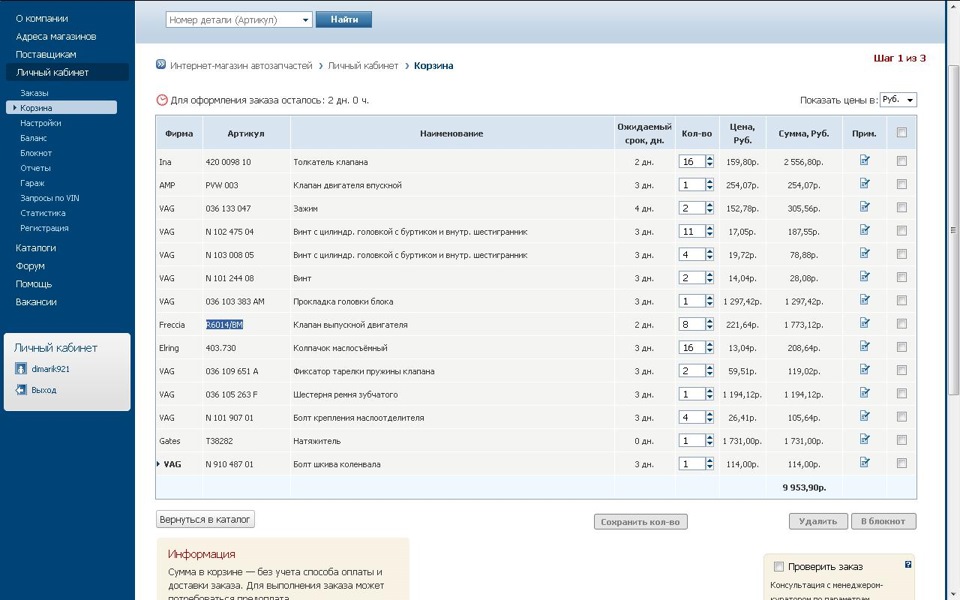The height and width of the screenshot is (600, 960).
Task: Click the help icon near Проверить заказ
Action: 908,565
